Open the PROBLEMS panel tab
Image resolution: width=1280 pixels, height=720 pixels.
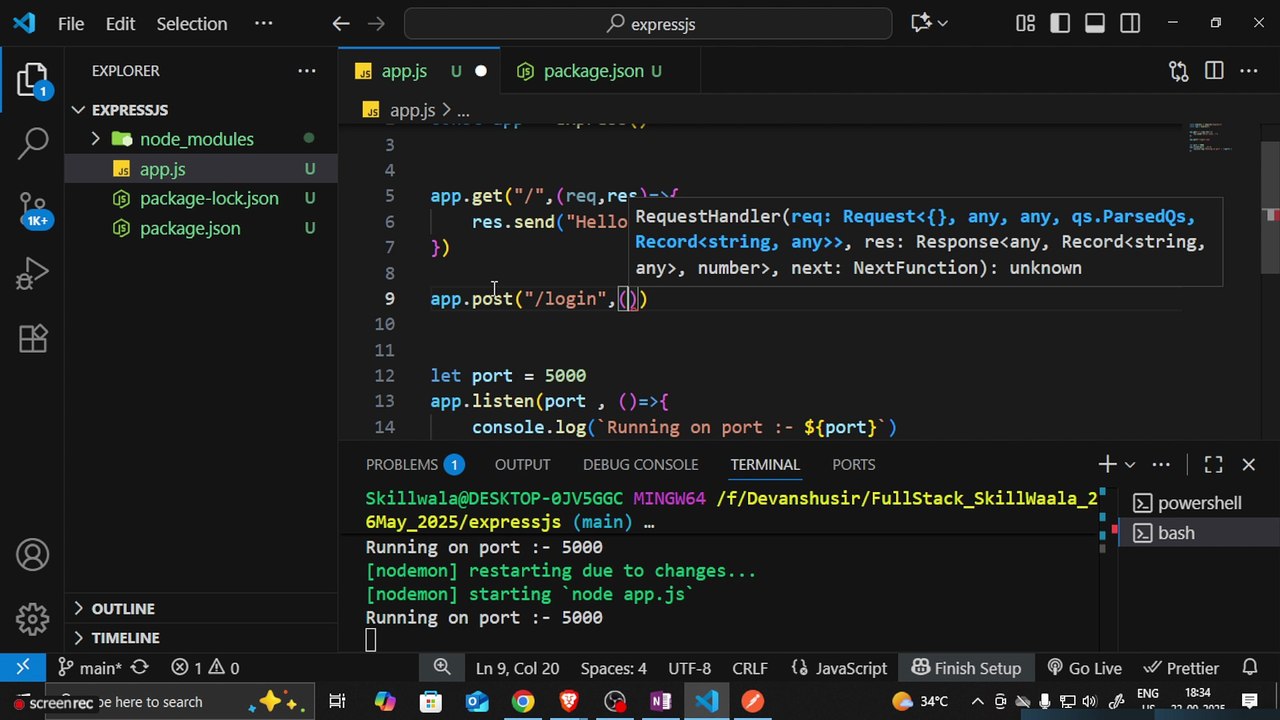pos(414,464)
